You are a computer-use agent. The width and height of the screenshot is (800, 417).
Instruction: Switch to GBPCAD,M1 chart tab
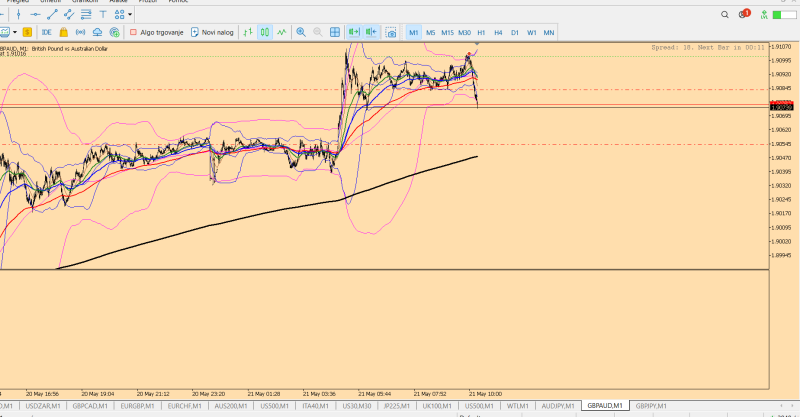pyautogui.click(x=90, y=406)
